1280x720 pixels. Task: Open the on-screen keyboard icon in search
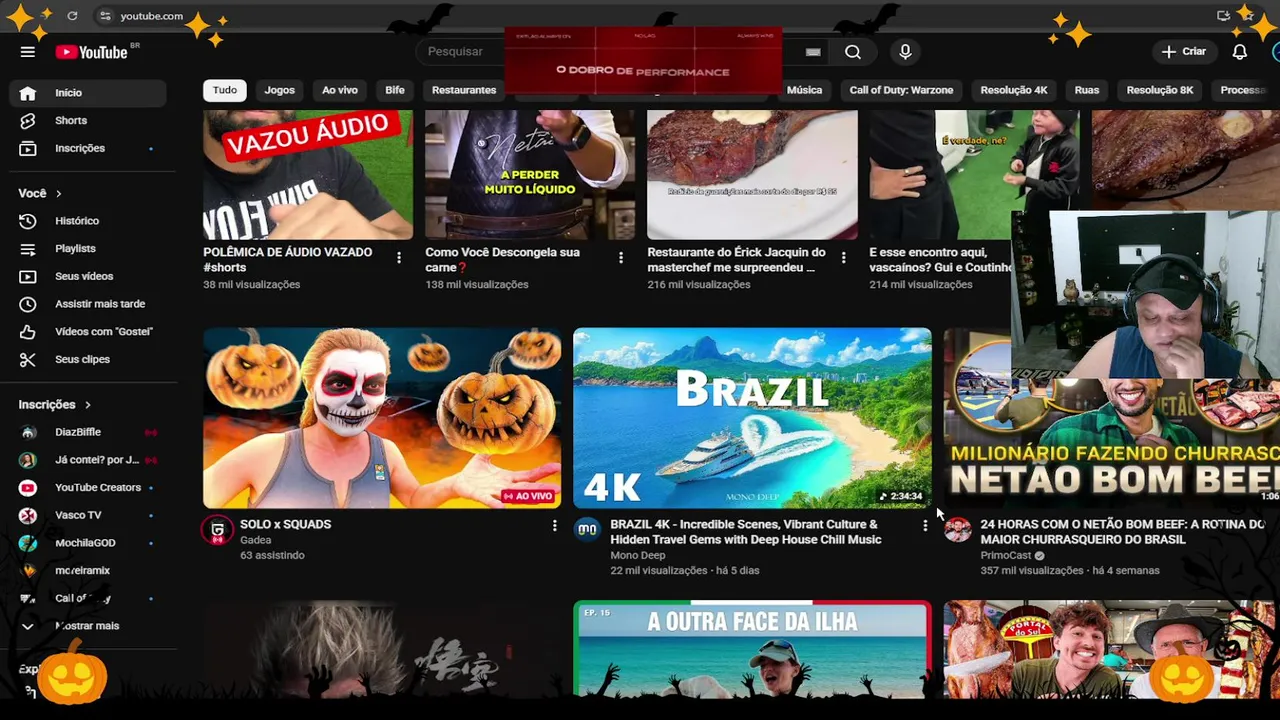tap(813, 52)
